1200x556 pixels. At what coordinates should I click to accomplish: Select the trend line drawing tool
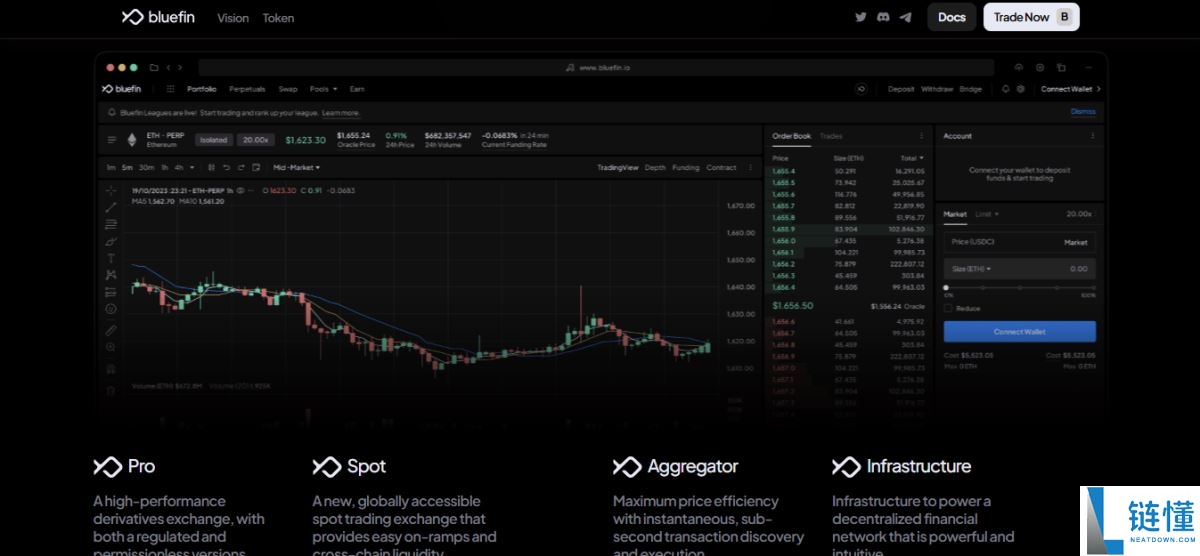(x=111, y=207)
